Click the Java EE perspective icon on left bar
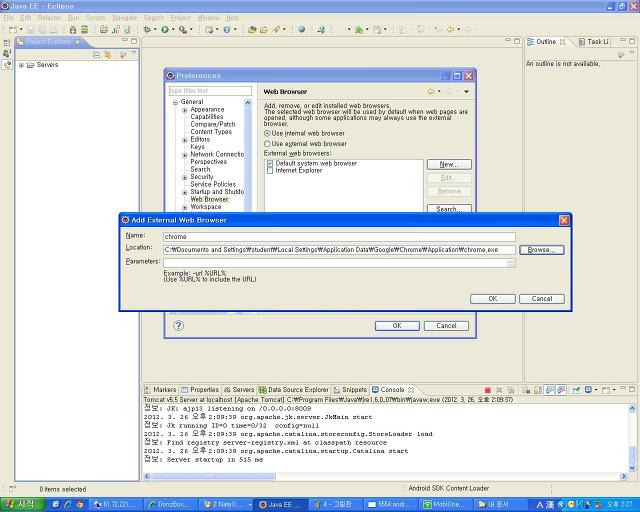This screenshot has width=640, height=512. pyautogui.click(x=7, y=65)
